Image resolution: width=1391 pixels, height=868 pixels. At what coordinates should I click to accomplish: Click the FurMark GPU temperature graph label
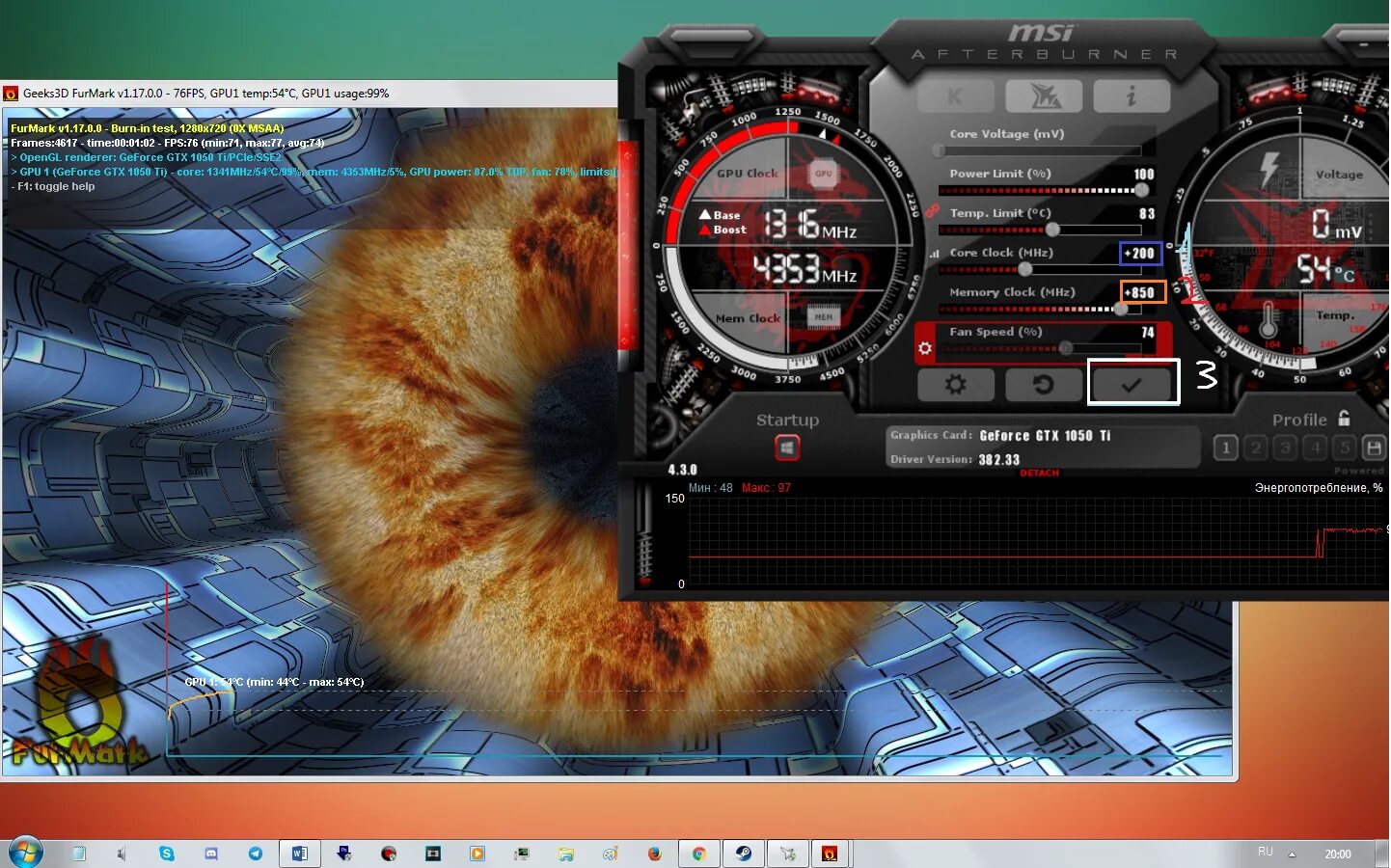(274, 682)
